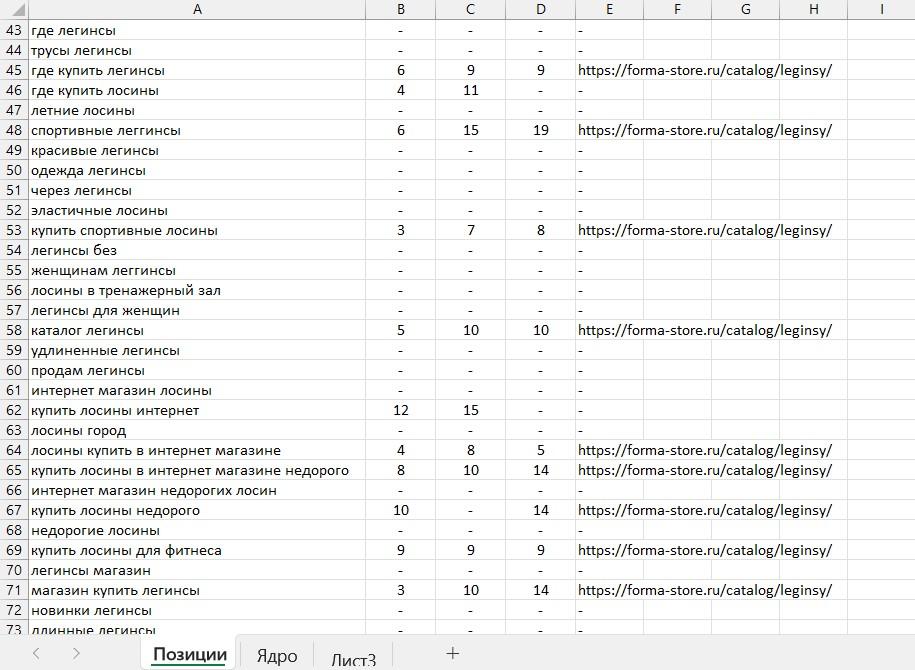This screenshot has width=915, height=670.
Task: Open forma-store link in row 64
Action: [x=705, y=451]
